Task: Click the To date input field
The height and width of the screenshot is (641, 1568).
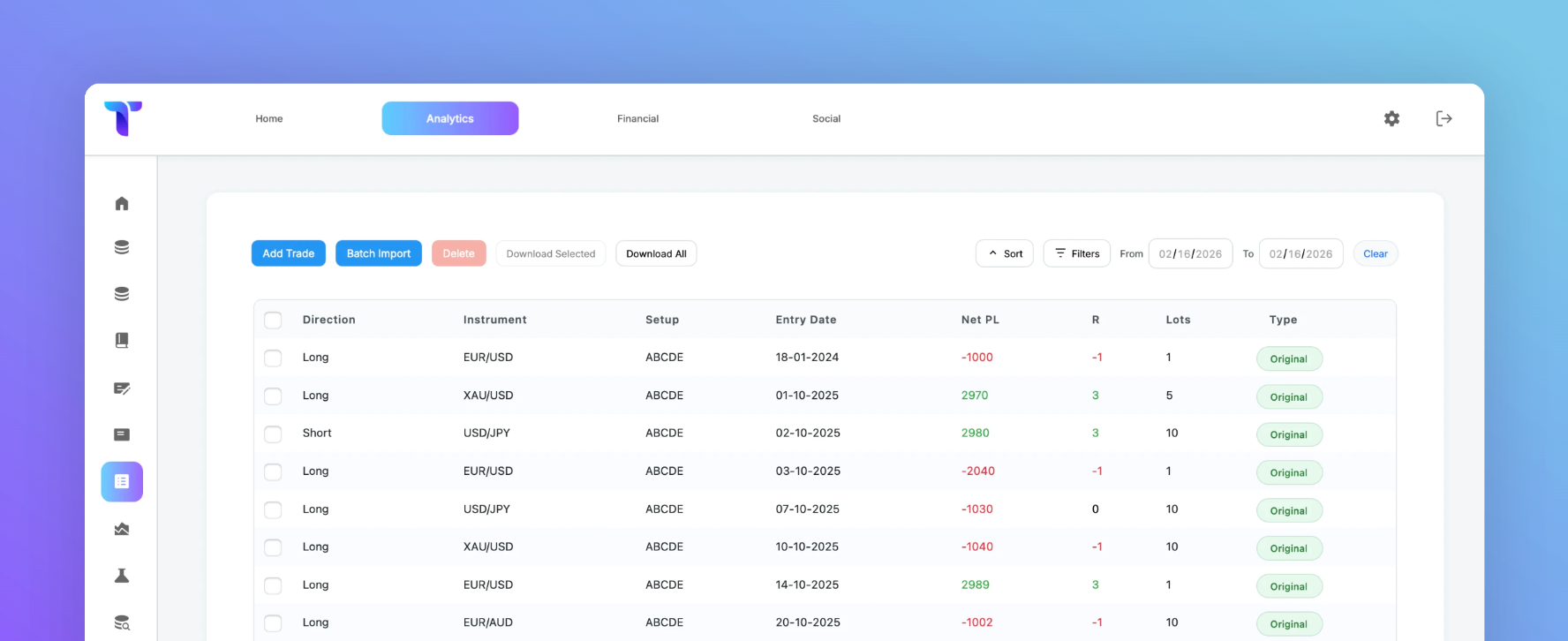Action: click(1300, 253)
